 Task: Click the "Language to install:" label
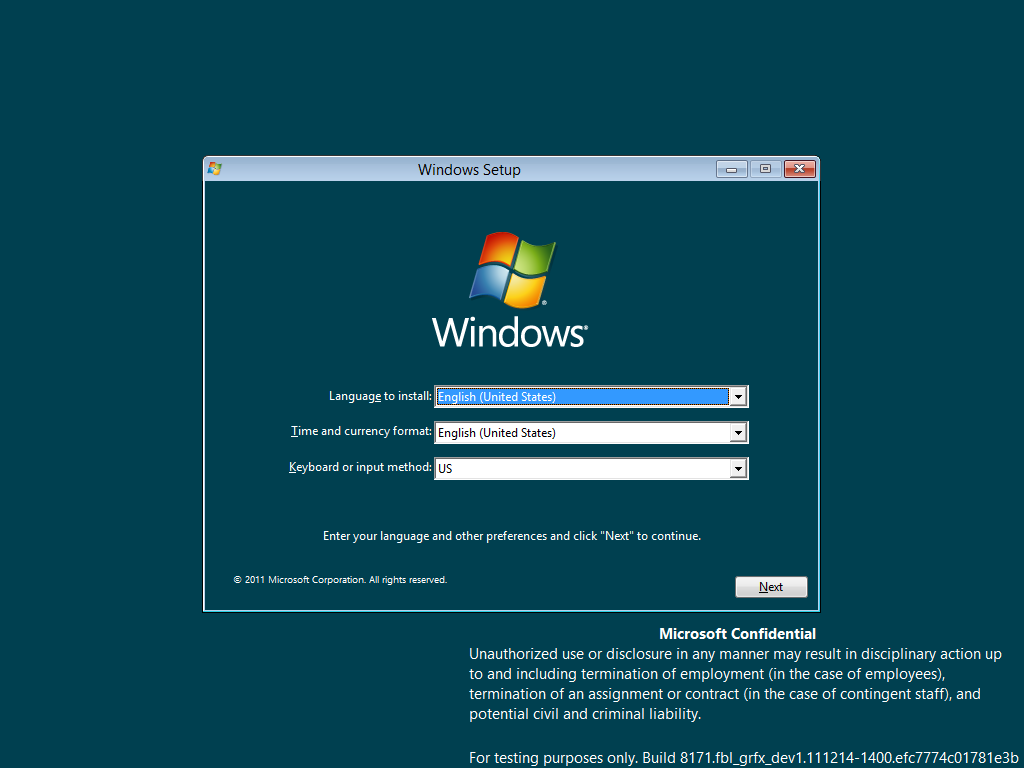pos(380,396)
